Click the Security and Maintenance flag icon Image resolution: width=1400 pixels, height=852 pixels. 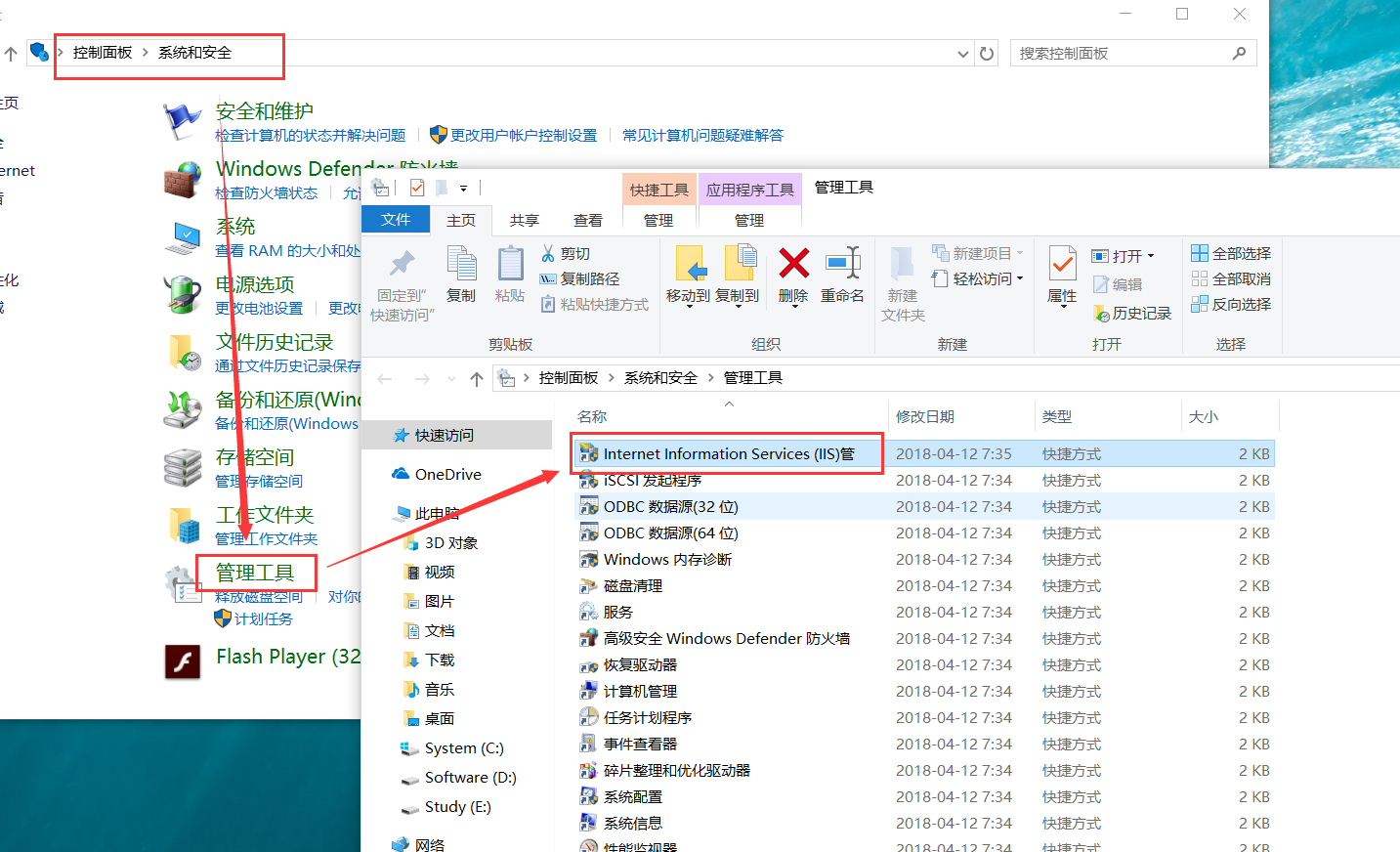click(x=182, y=121)
